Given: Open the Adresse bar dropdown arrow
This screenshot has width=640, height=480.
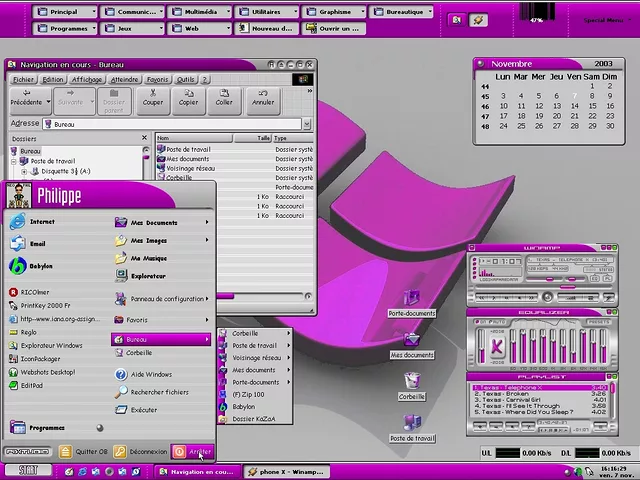Looking at the screenshot, I should click(307, 124).
